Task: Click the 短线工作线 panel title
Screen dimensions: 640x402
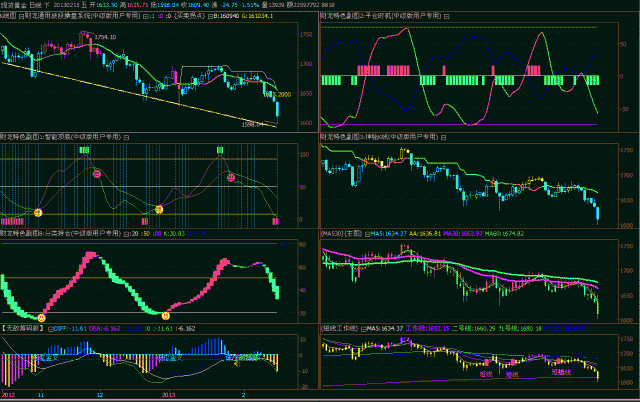Action: (x=339, y=327)
